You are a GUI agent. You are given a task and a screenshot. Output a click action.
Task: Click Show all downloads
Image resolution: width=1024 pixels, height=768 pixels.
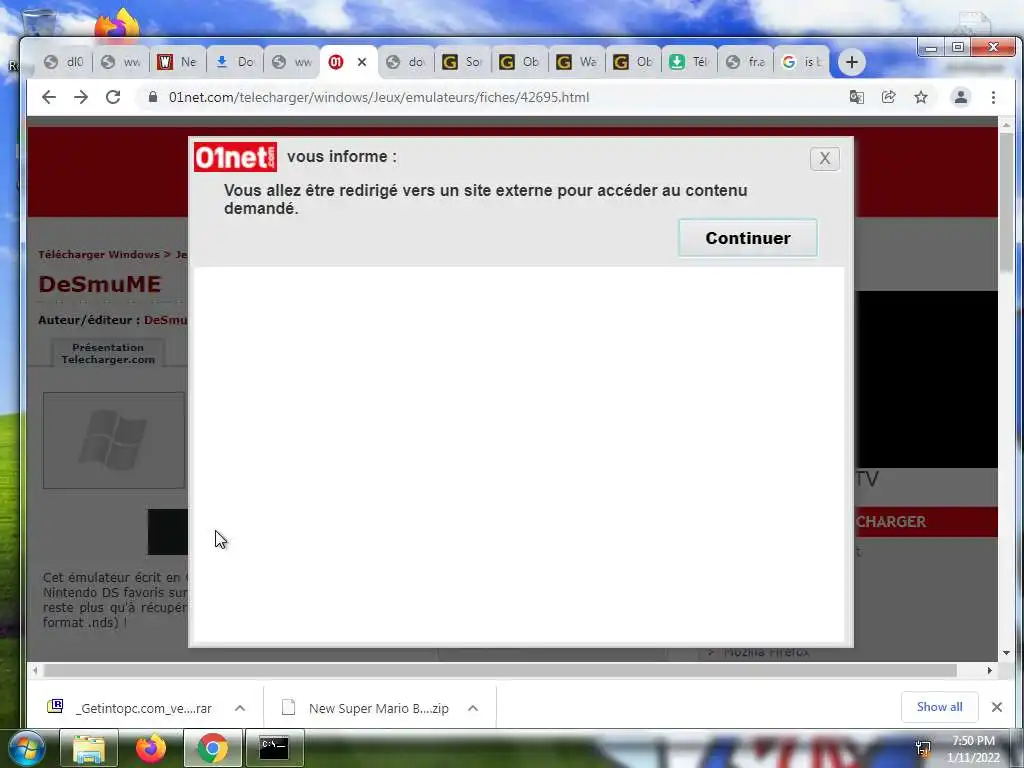click(939, 707)
